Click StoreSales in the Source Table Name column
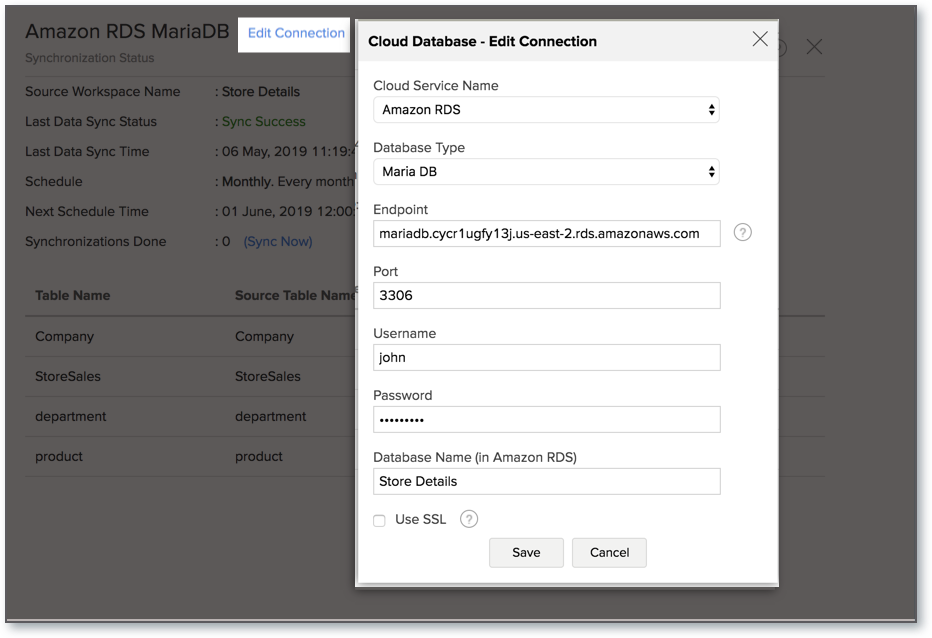Image resolution: width=932 pixels, height=638 pixels. coord(267,376)
